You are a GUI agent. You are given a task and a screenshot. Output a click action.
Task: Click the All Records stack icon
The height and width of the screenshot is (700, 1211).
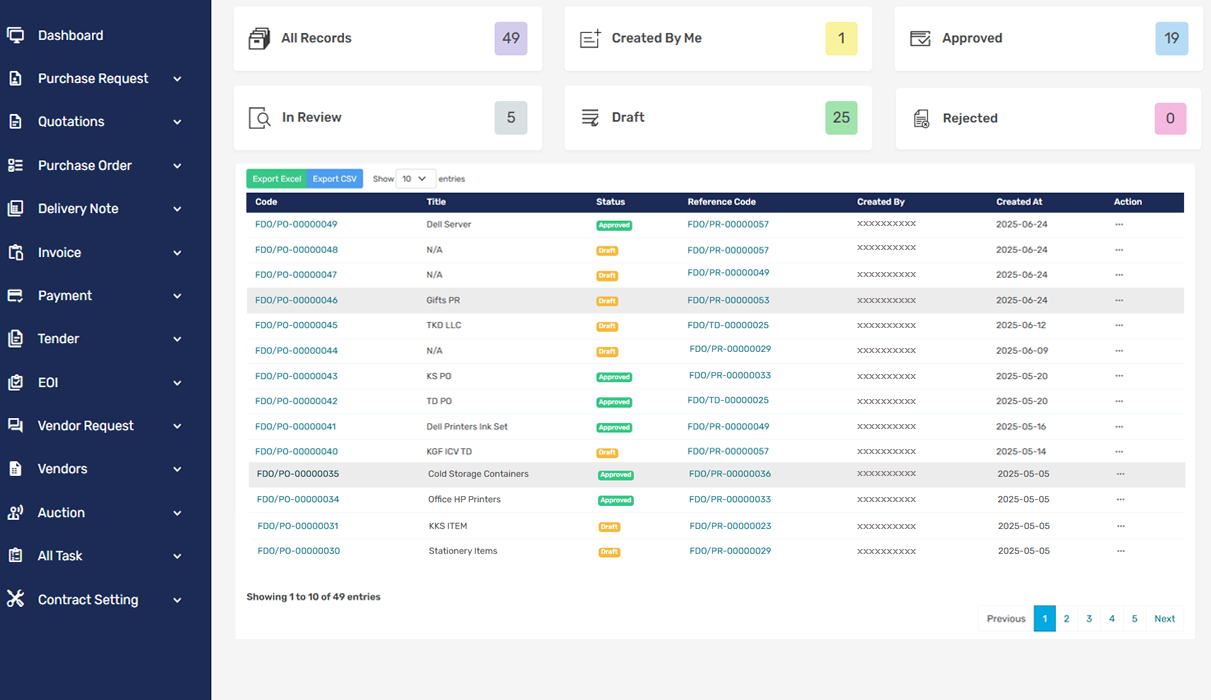coord(259,39)
